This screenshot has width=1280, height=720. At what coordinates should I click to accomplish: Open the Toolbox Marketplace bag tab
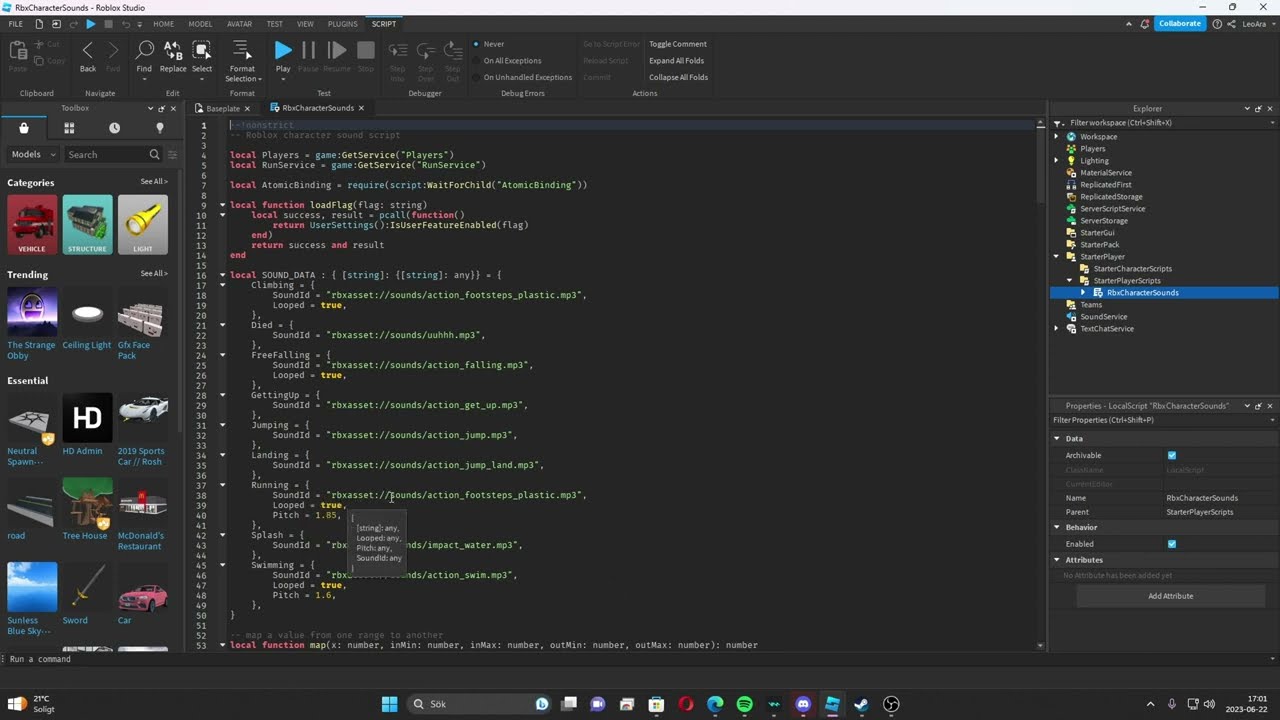24,128
